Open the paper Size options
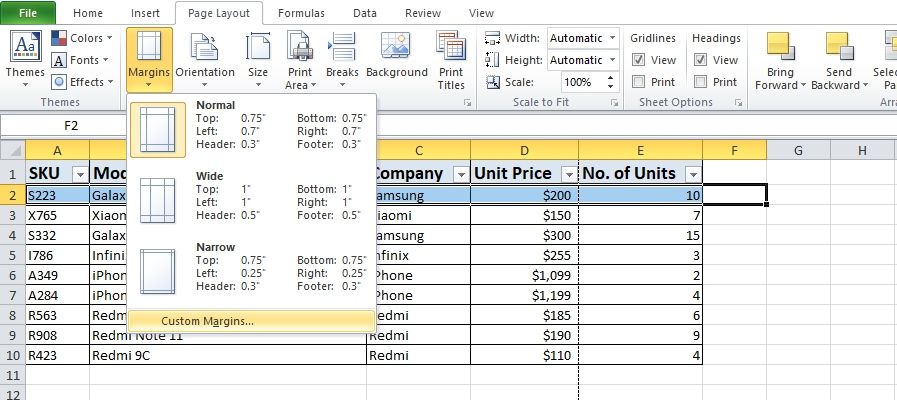Screen dimensions: 897x400 tap(258, 60)
